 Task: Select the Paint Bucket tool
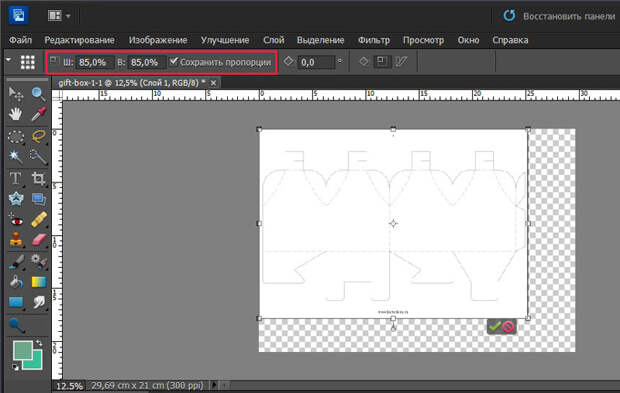16,282
